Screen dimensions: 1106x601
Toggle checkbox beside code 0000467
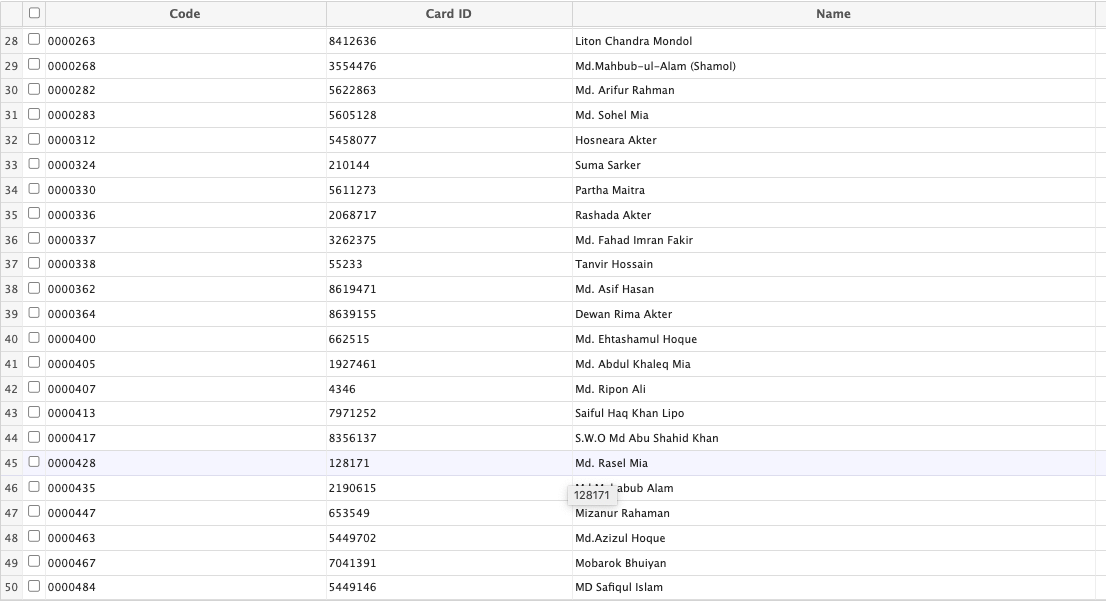point(35,562)
